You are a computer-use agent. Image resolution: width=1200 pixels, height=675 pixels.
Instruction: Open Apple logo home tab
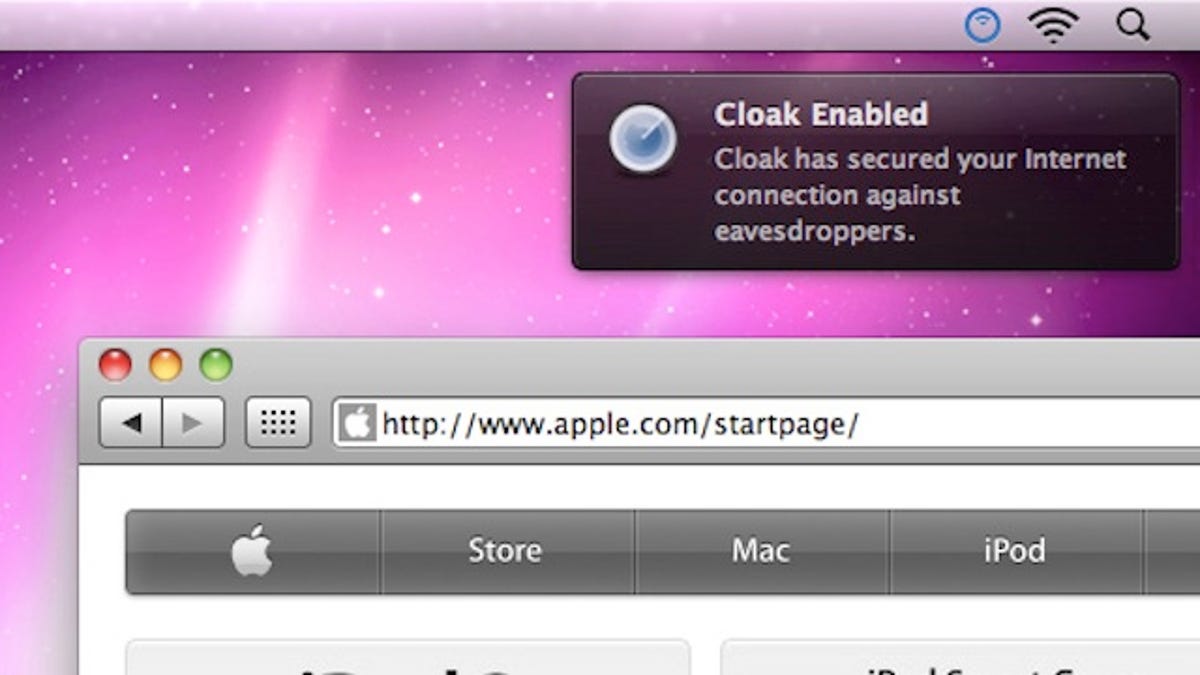click(253, 551)
